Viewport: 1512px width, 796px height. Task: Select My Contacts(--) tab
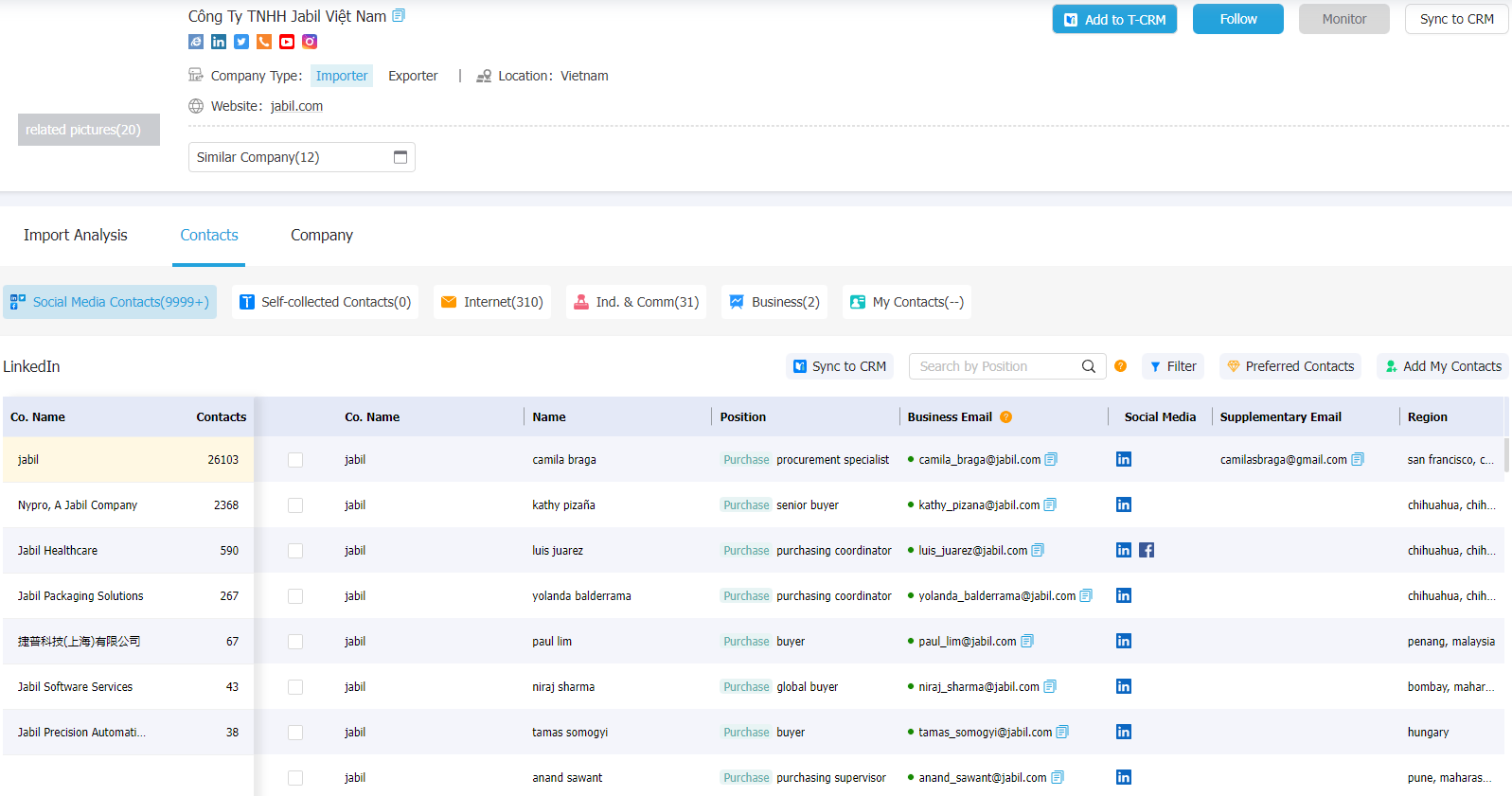pyautogui.click(x=907, y=302)
